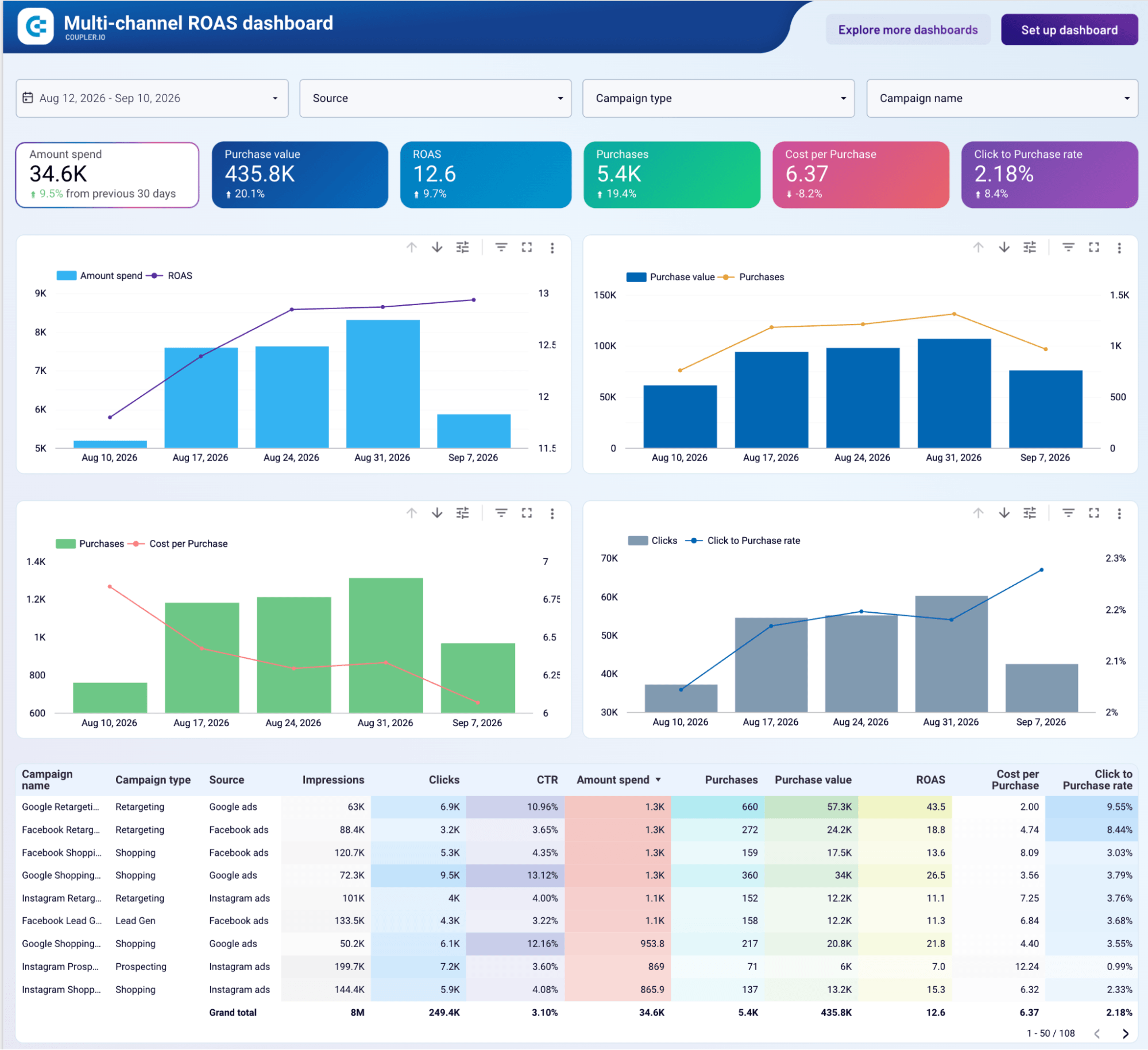The height and width of the screenshot is (1050, 1148).
Task: Click drill up arrow on Cost per Purchase chart
Action: point(412,513)
